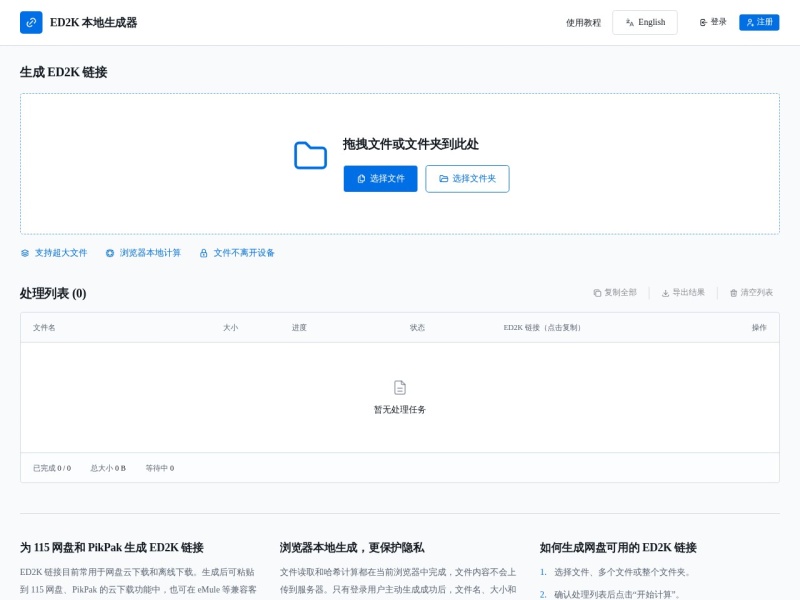Click the lock icon beside 文件不离开设备
This screenshot has width=800, height=600.
[204, 253]
